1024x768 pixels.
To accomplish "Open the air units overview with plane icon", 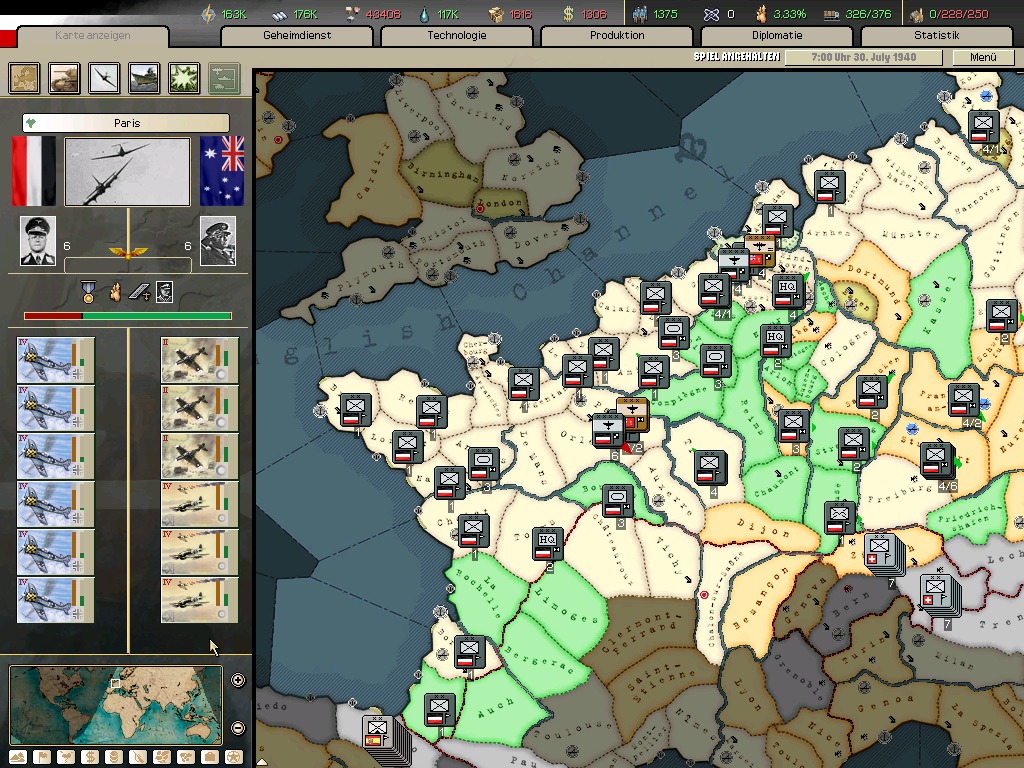I will coord(105,77).
